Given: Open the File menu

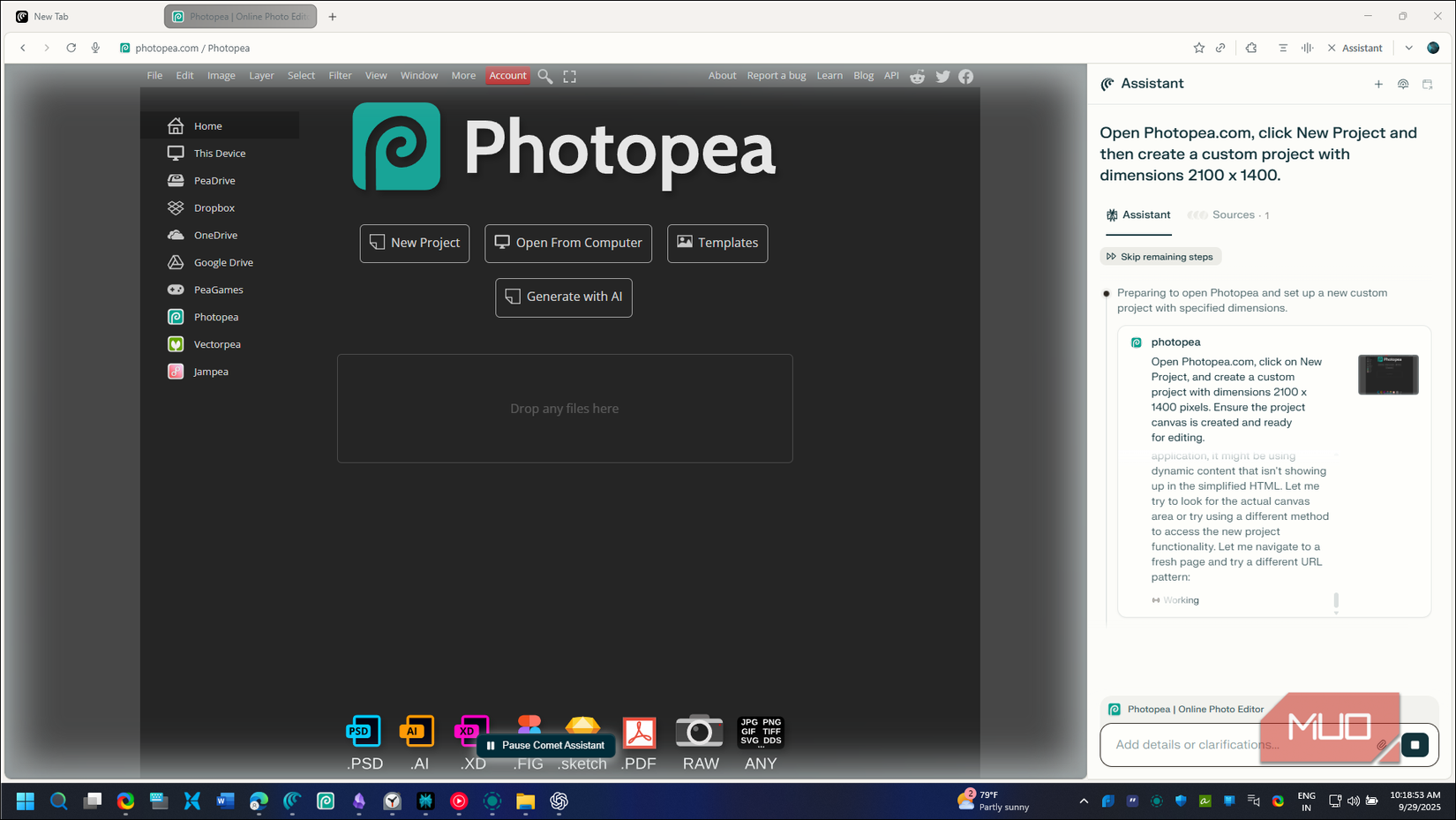Looking at the screenshot, I should (x=154, y=76).
